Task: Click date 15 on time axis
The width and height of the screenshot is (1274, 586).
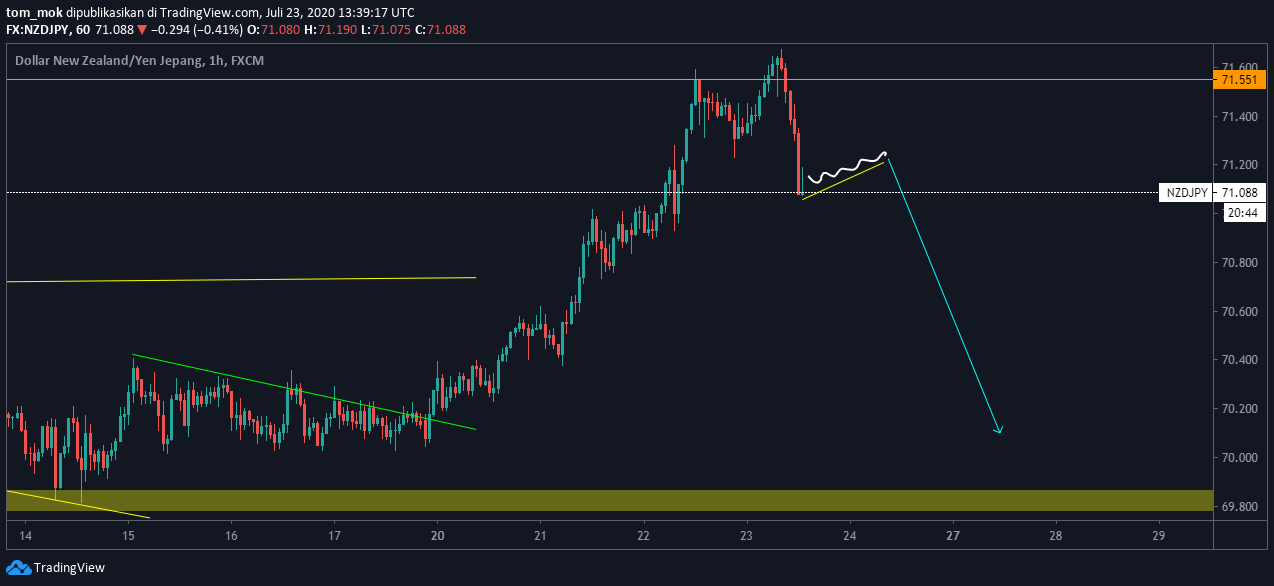Action: [x=128, y=535]
